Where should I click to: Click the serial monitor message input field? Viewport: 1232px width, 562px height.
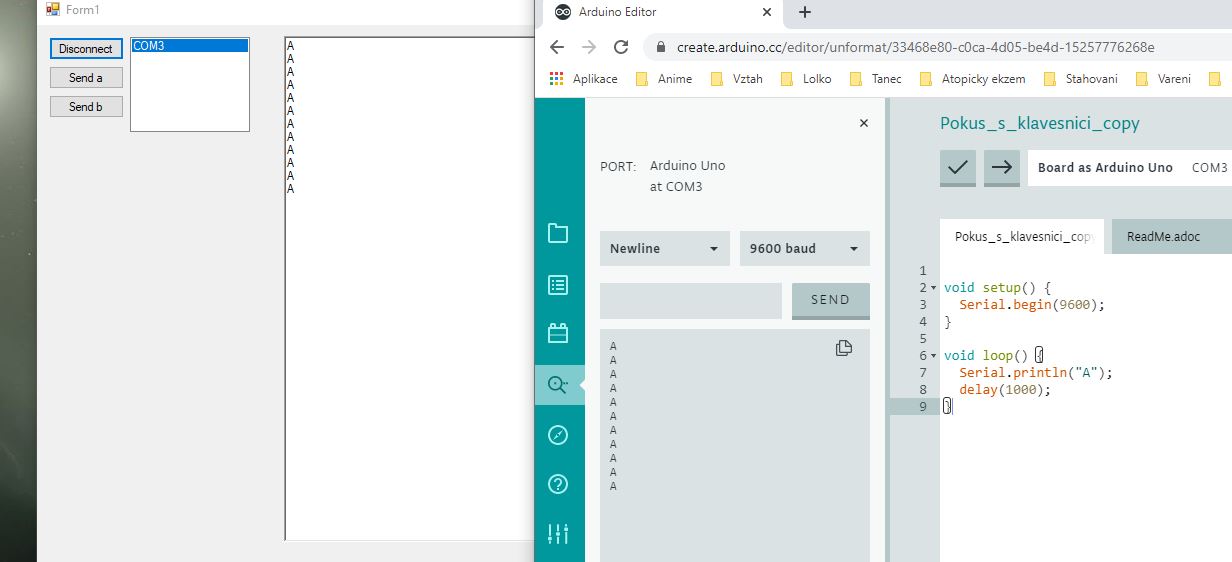tap(690, 301)
